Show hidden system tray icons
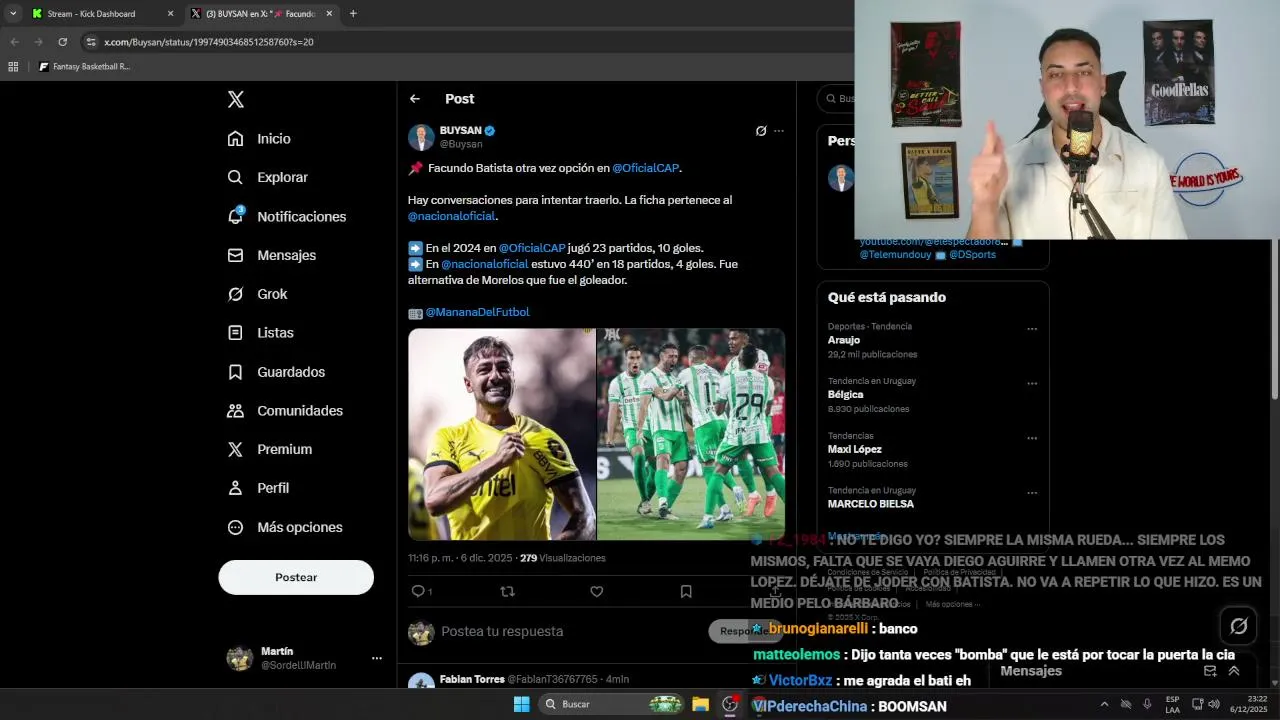The image size is (1280, 720). pyautogui.click(x=1104, y=704)
